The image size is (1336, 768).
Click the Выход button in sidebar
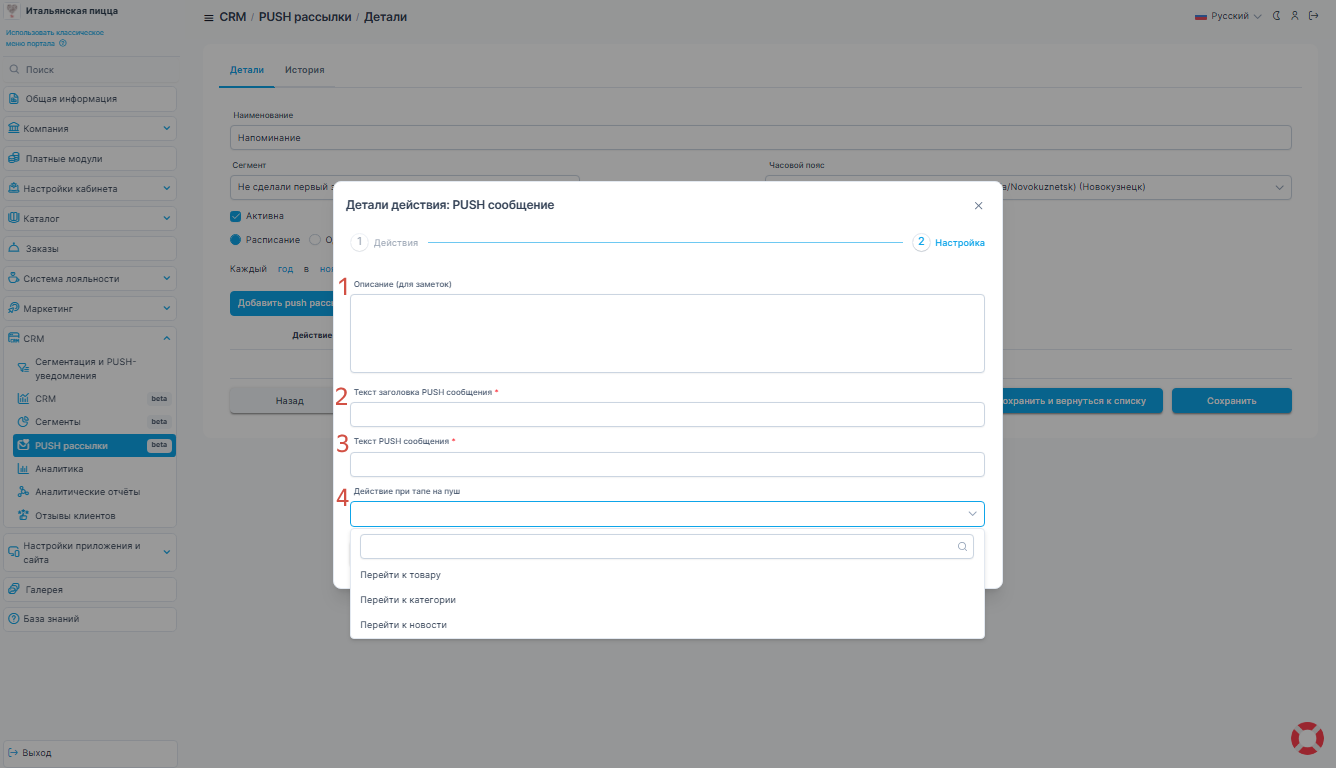[90, 753]
